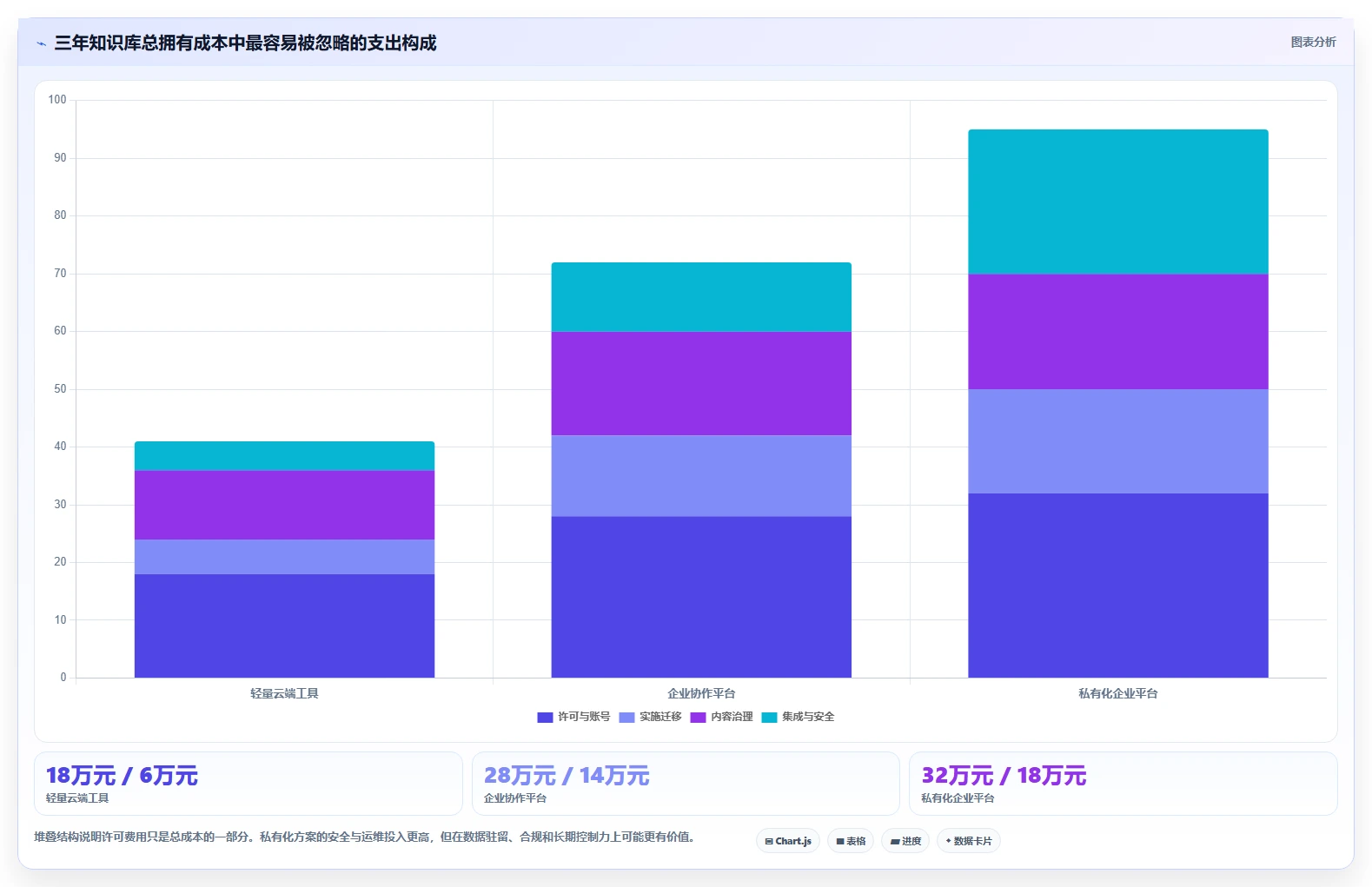Click the light blue 实施迁移 segment of 私有化企业平台 bar

click(x=1118, y=441)
